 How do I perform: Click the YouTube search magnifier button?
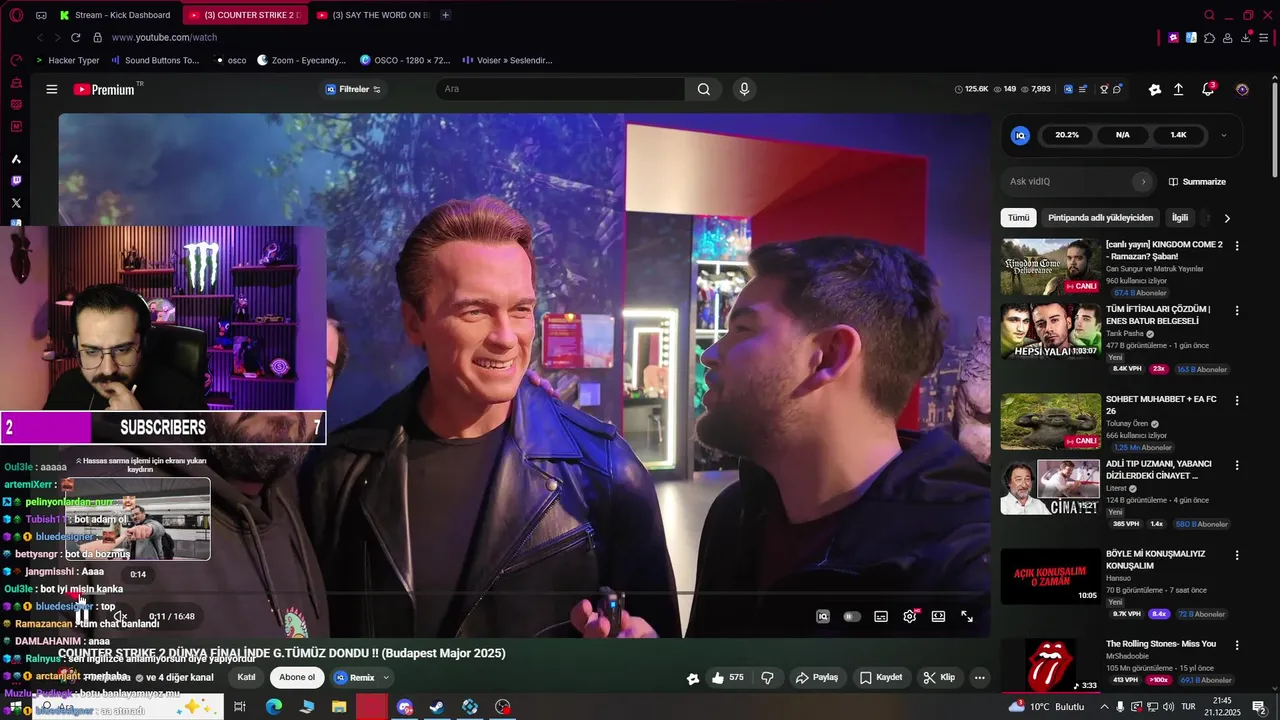pos(704,89)
